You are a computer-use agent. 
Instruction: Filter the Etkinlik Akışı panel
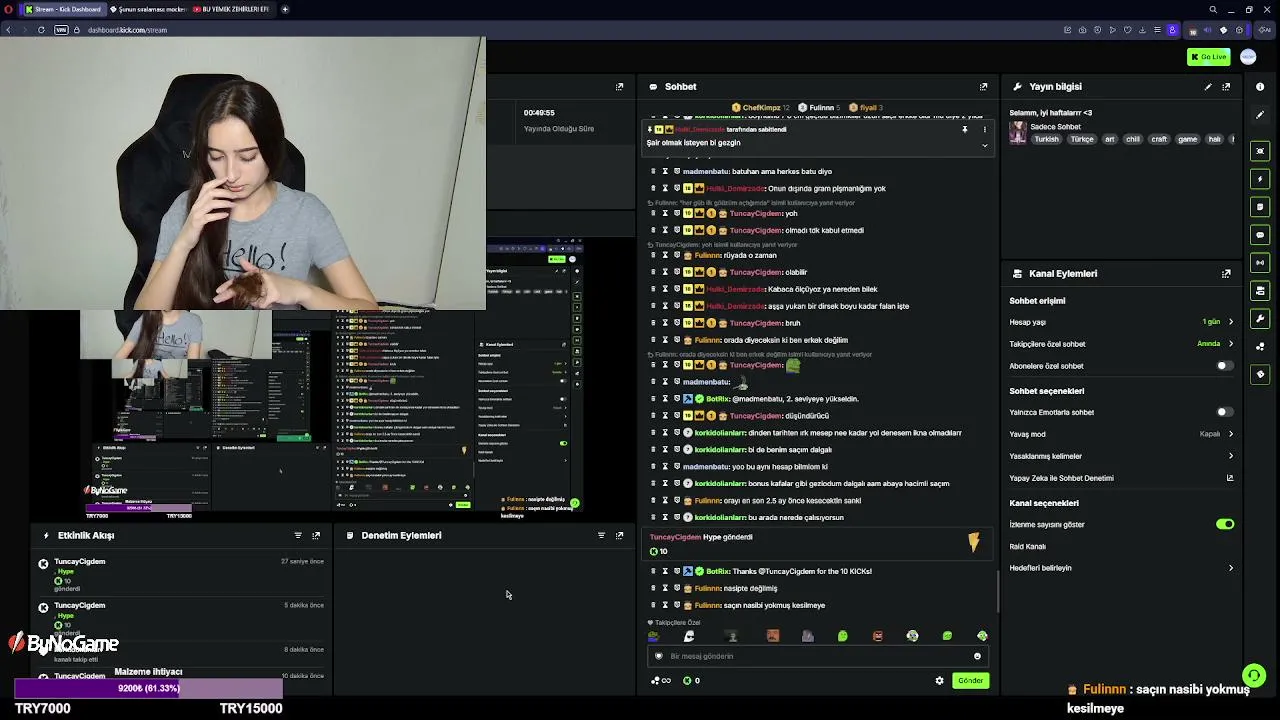[298, 536]
